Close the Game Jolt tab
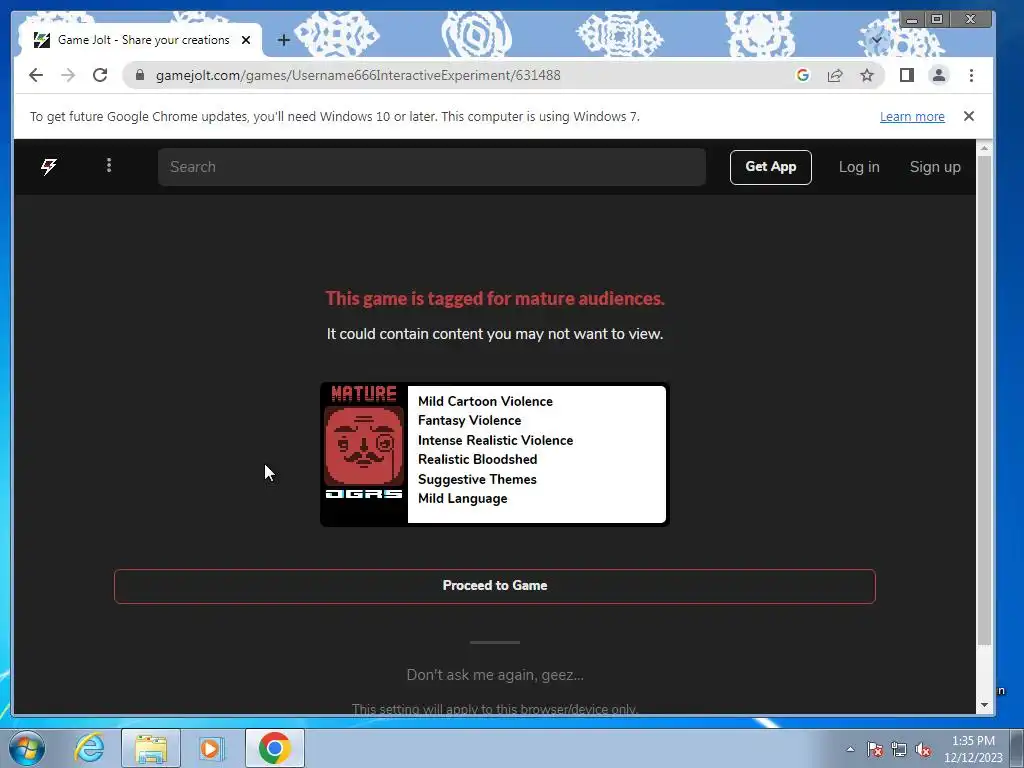Screen dimensions: 1024x768 coord(246,40)
